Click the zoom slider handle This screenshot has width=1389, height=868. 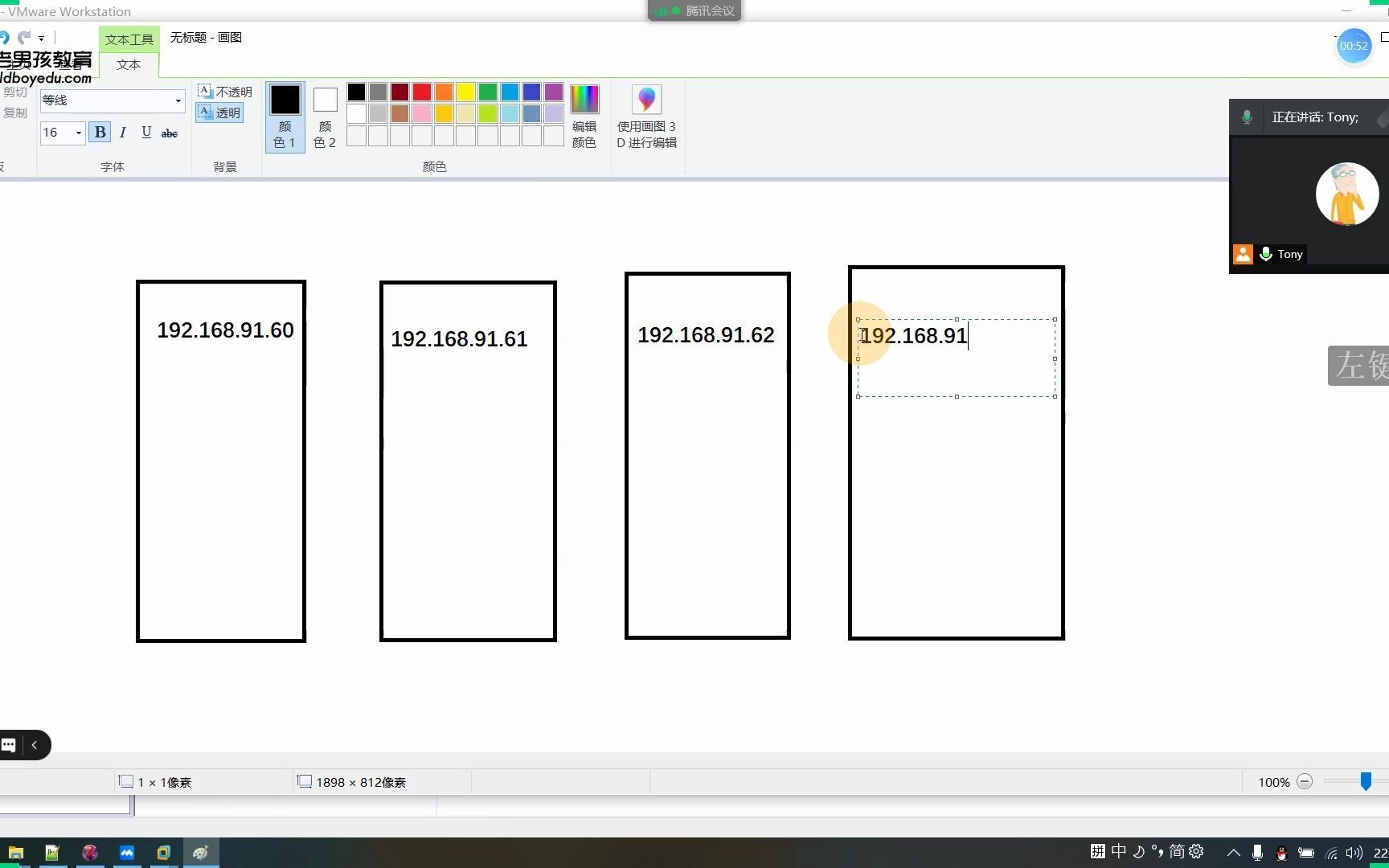click(x=1366, y=781)
